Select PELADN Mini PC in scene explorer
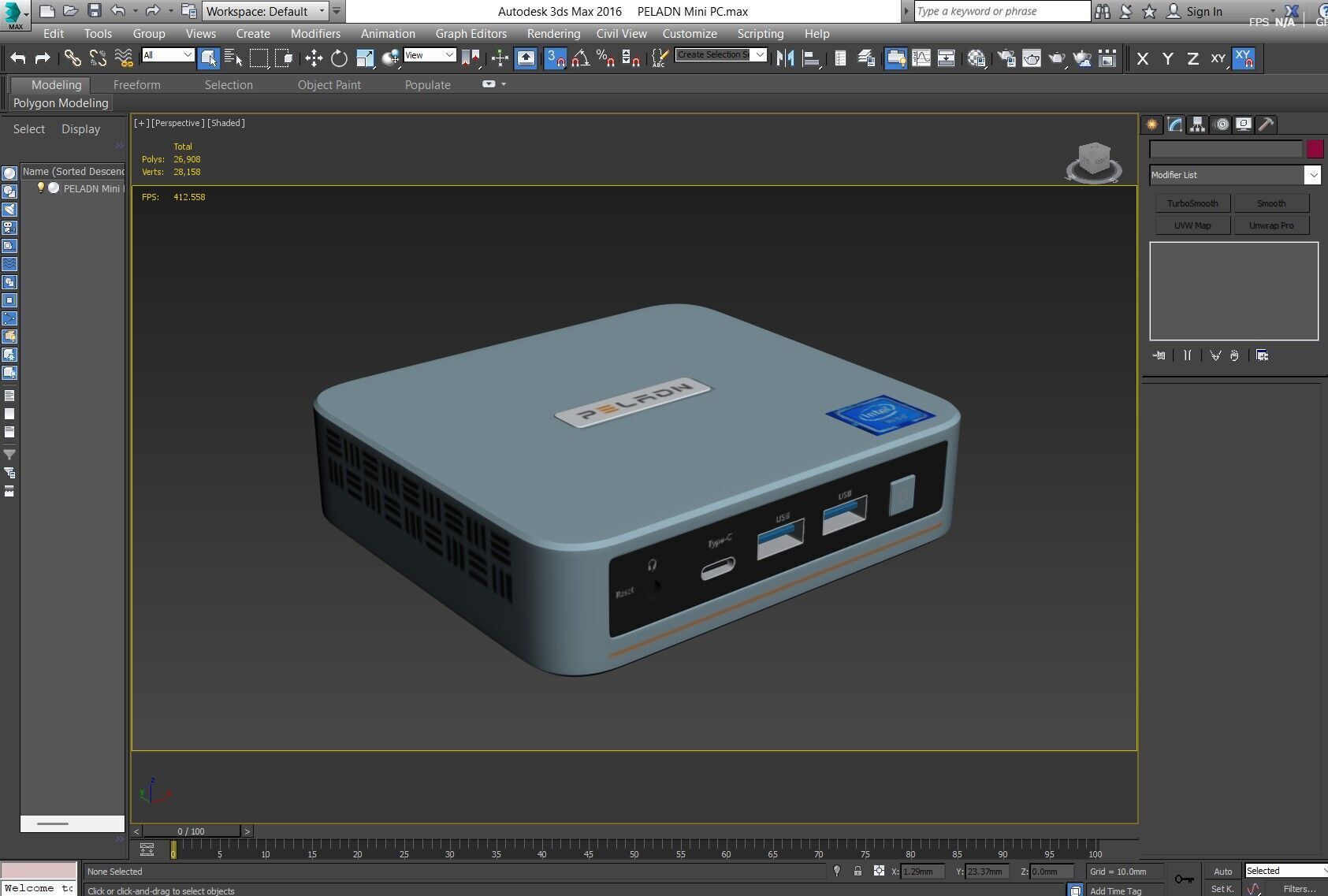1328x896 pixels. (x=92, y=188)
